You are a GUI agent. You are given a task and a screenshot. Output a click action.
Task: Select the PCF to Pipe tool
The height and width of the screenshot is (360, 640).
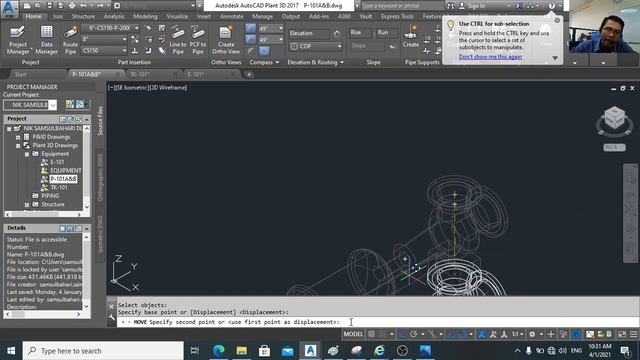[x=198, y=40]
